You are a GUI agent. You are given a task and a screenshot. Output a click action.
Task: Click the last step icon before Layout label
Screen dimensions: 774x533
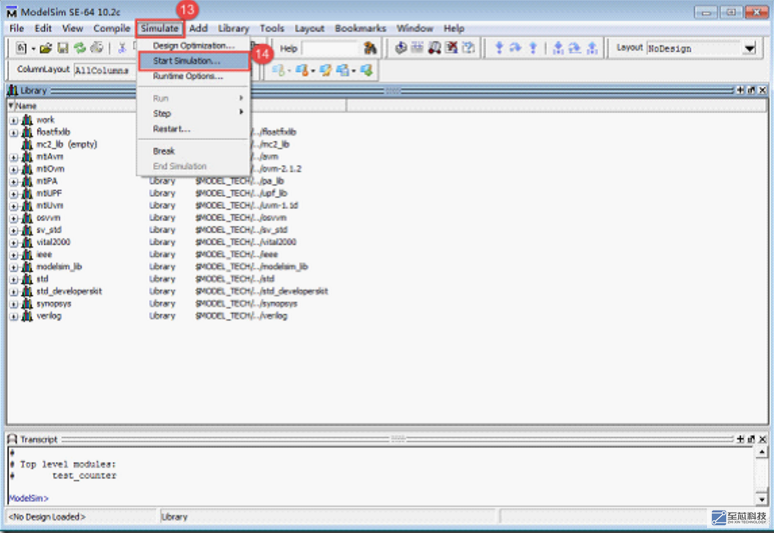[592, 47]
